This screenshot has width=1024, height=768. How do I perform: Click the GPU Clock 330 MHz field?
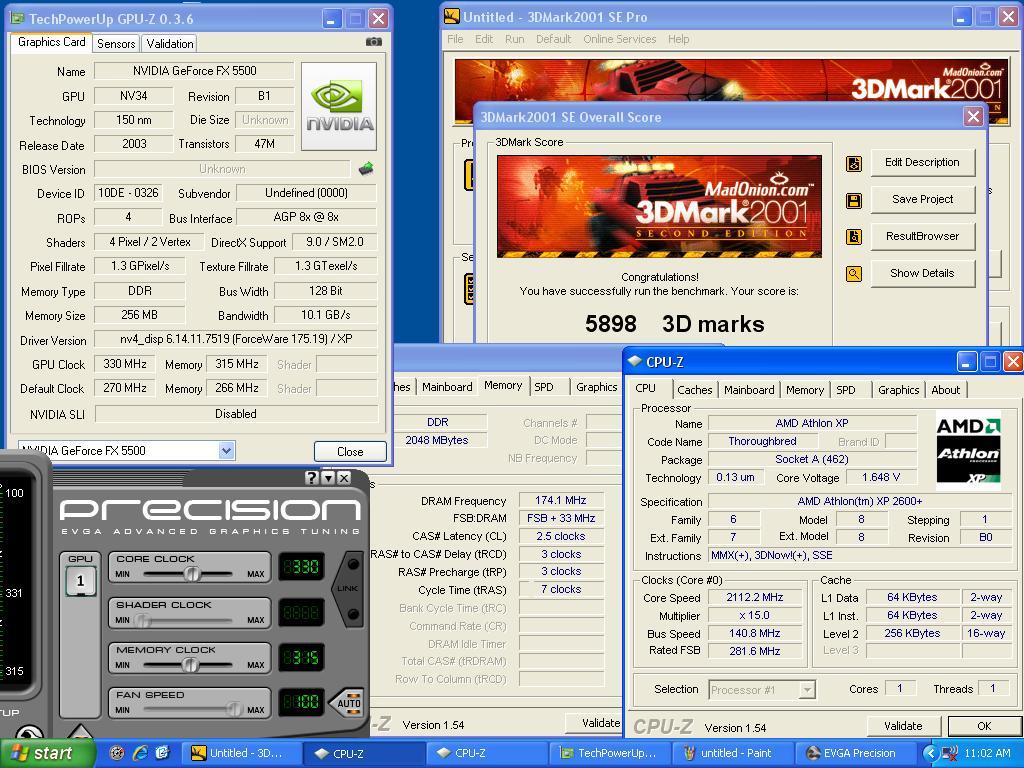coord(125,364)
